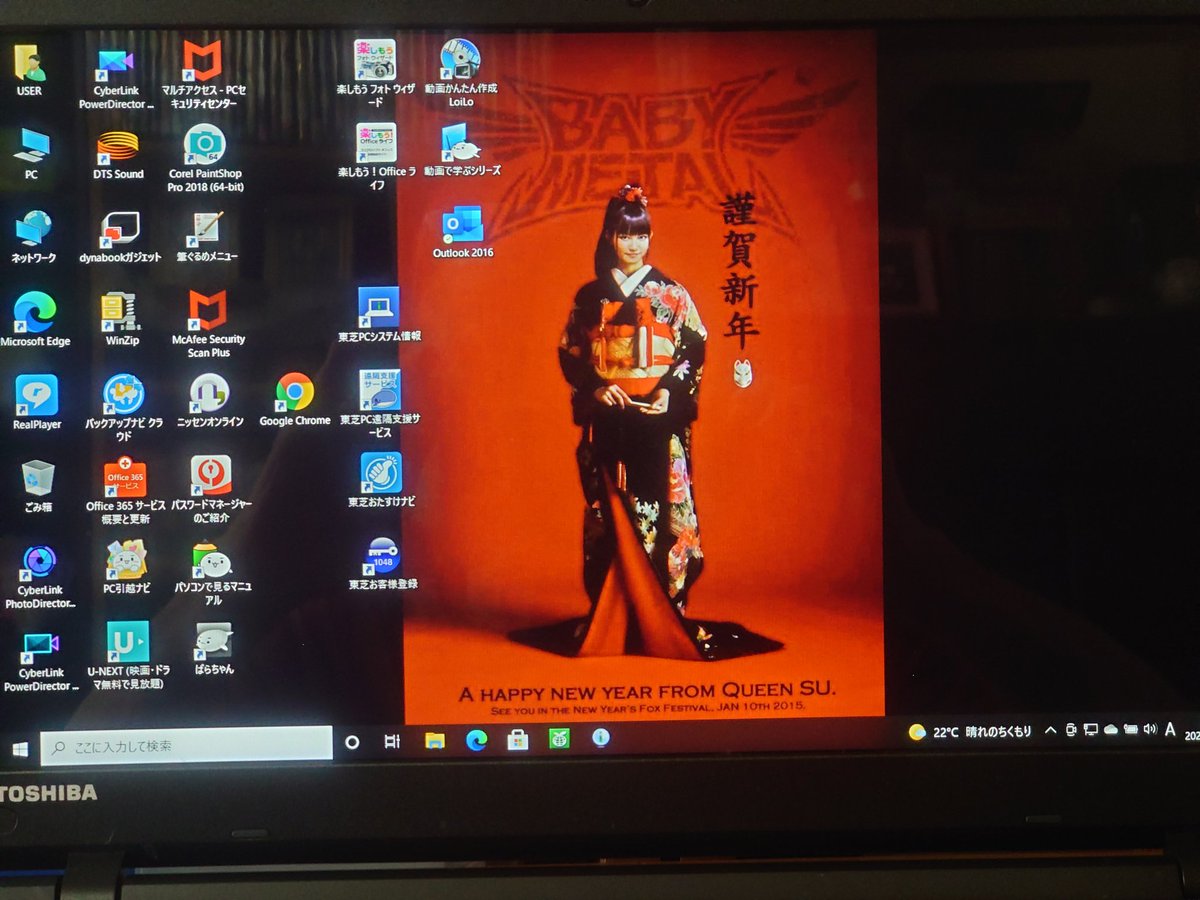The width and height of the screenshot is (1200, 900).
Task: Open Outlook 2016 from the desktop
Action: pos(463,233)
